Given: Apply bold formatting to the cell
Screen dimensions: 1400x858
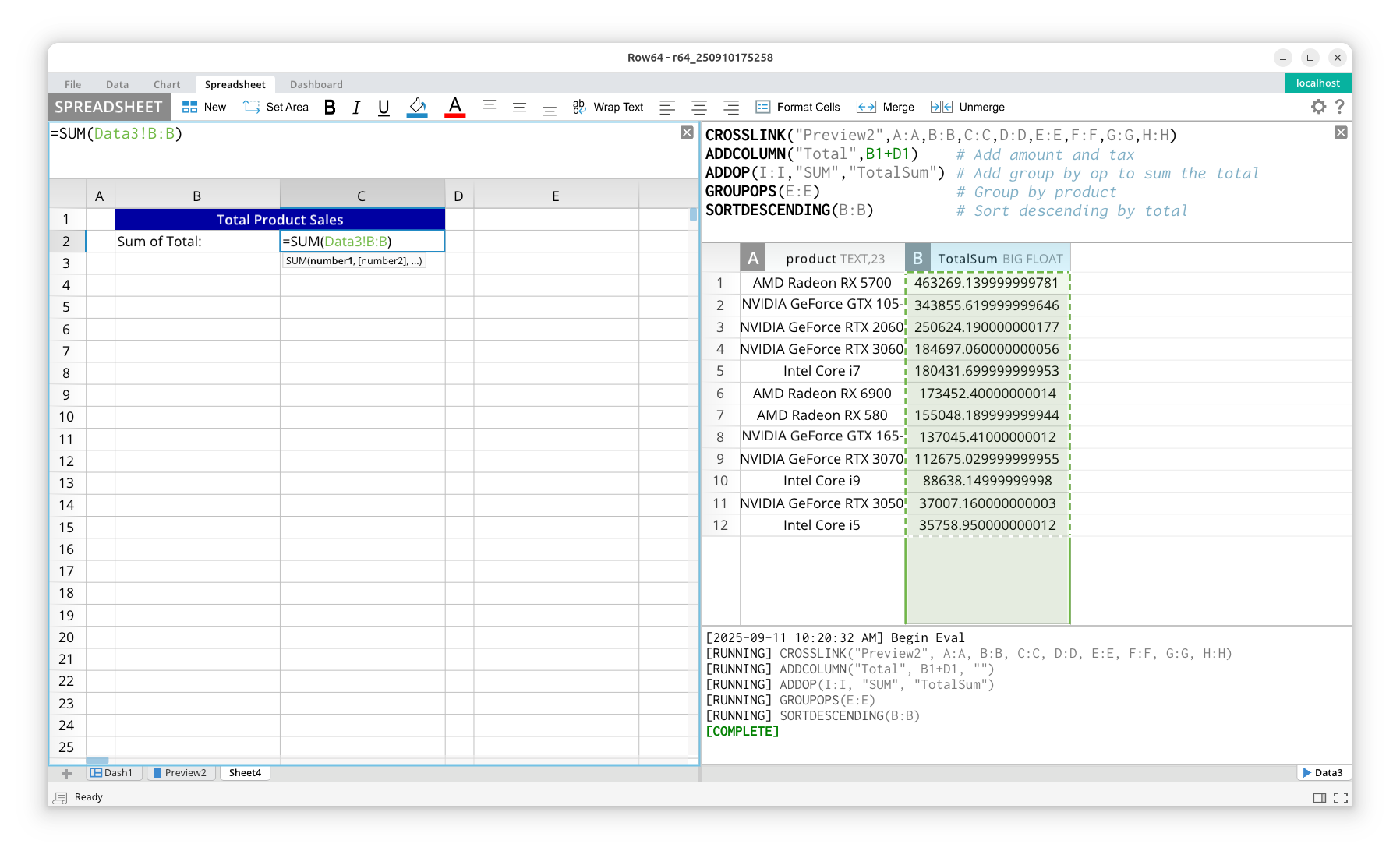Looking at the screenshot, I should tap(330, 108).
